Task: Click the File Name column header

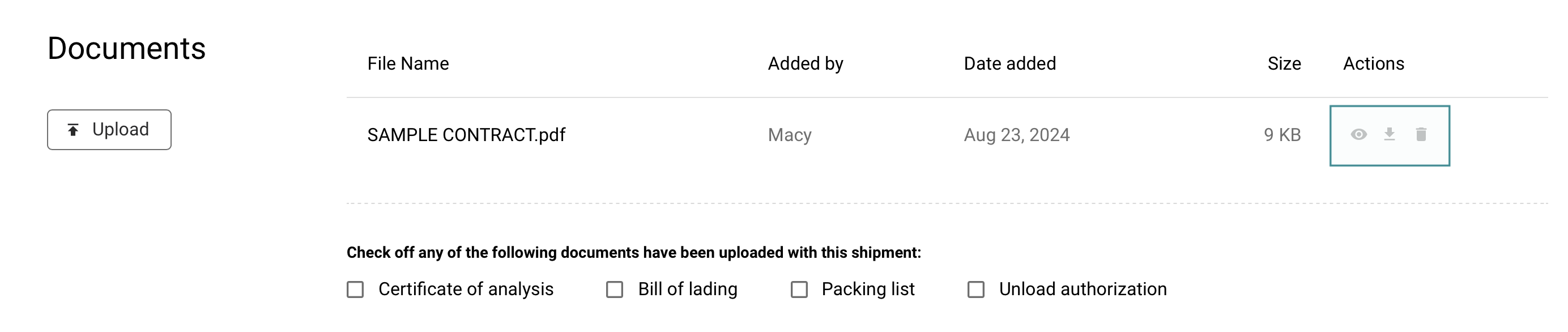Action: 408,63
